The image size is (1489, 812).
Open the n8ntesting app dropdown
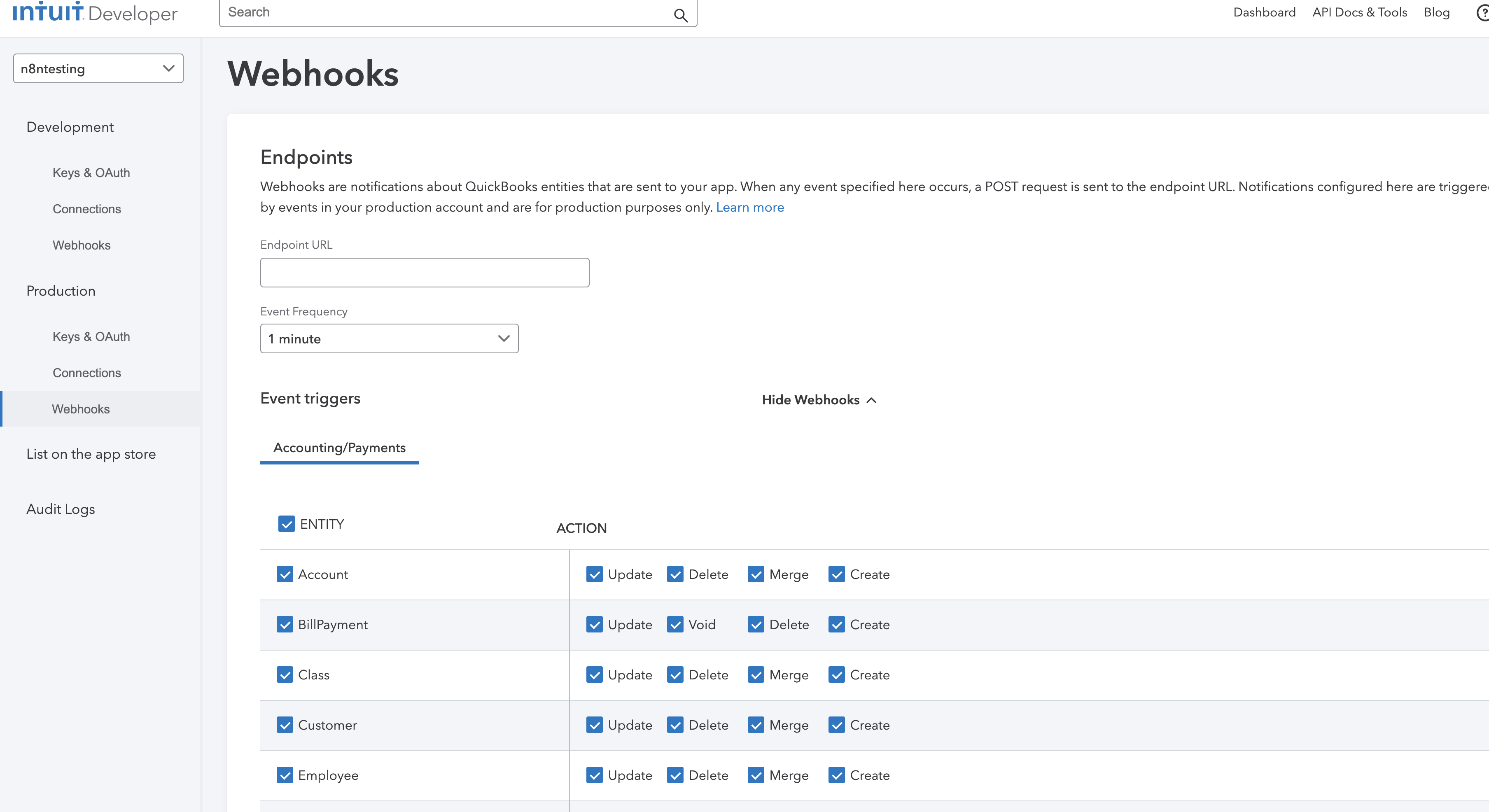pyautogui.click(x=98, y=69)
